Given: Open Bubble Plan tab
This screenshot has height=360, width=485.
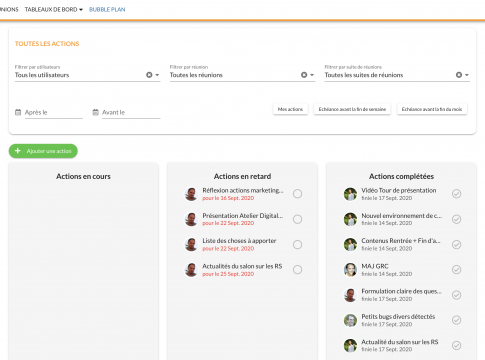Looking at the screenshot, I should point(107,9).
